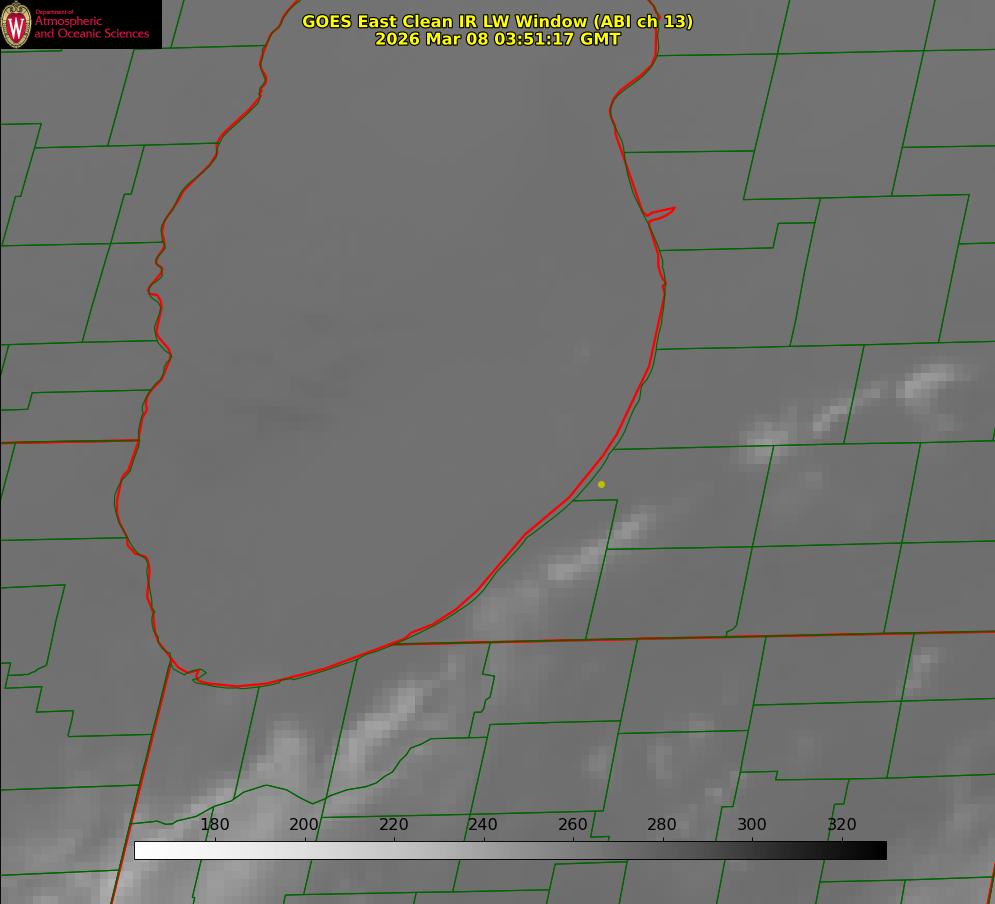Image resolution: width=995 pixels, height=904 pixels.
Task: Select the GOES East Clean IR title
Action: (x=497, y=21)
